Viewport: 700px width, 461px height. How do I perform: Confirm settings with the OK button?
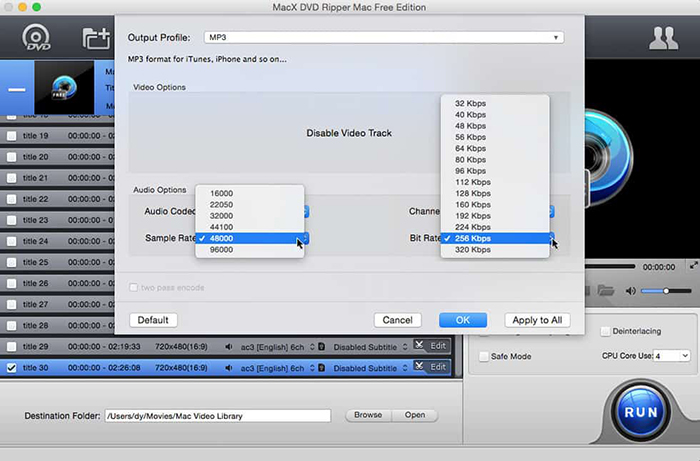click(x=462, y=320)
